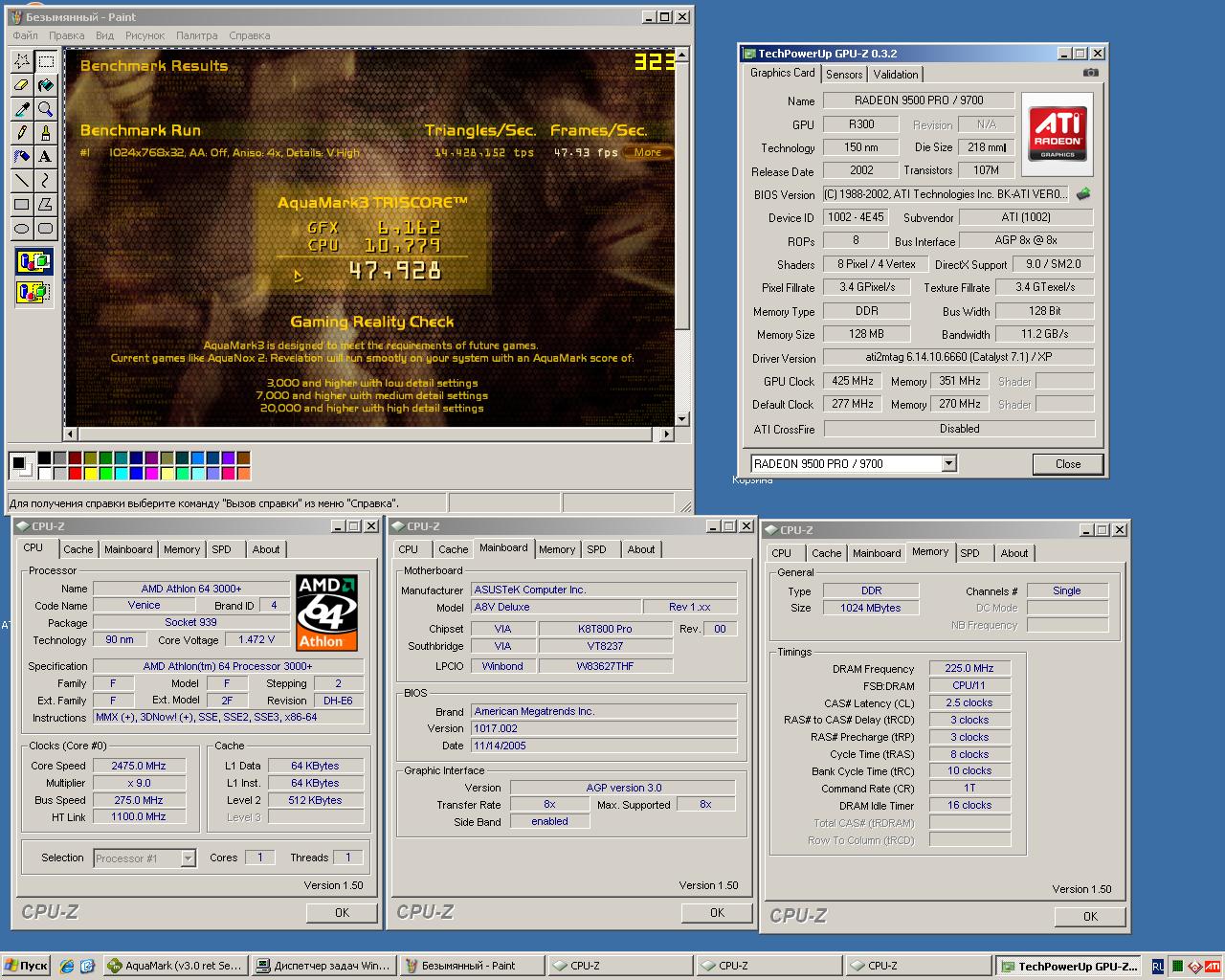
Task: Click the A8V Deluxe model field
Action: point(556,607)
